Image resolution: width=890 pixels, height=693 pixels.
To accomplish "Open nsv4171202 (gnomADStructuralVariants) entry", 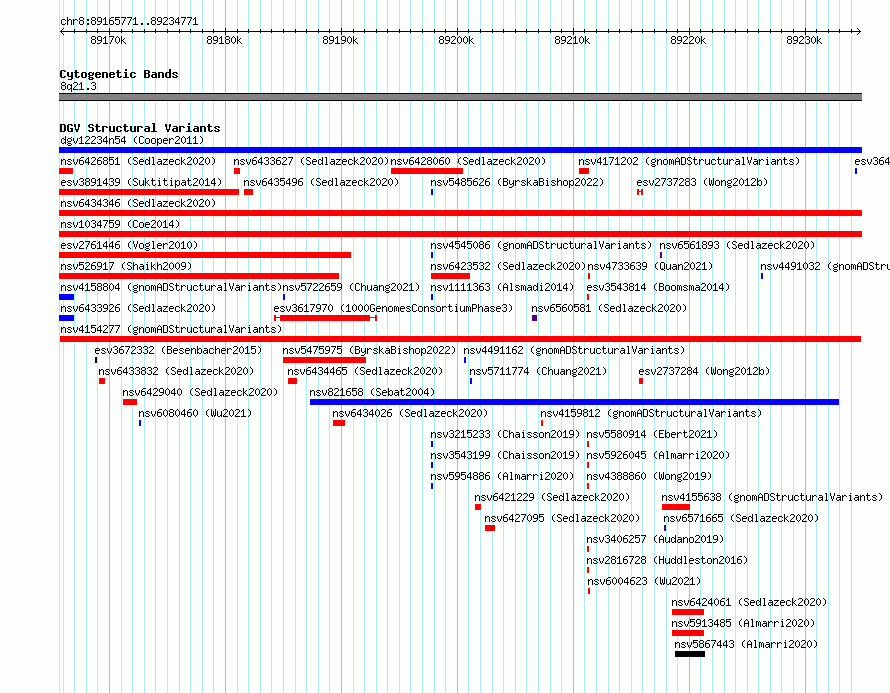I will pyautogui.click(x=689, y=161).
